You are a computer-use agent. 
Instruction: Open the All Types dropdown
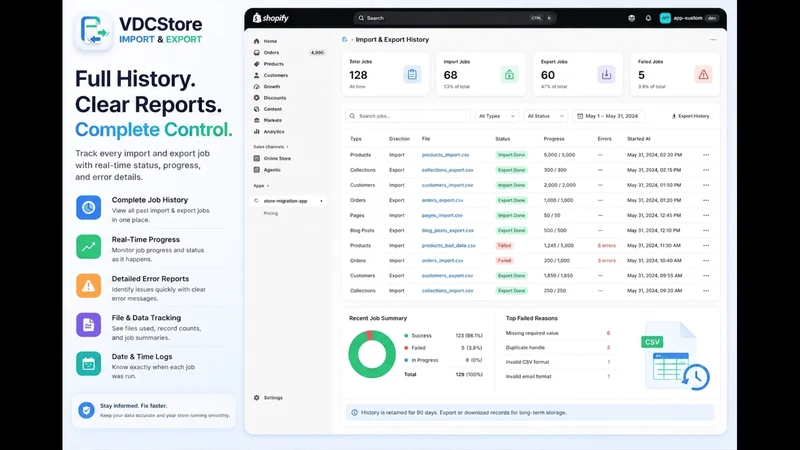497,116
